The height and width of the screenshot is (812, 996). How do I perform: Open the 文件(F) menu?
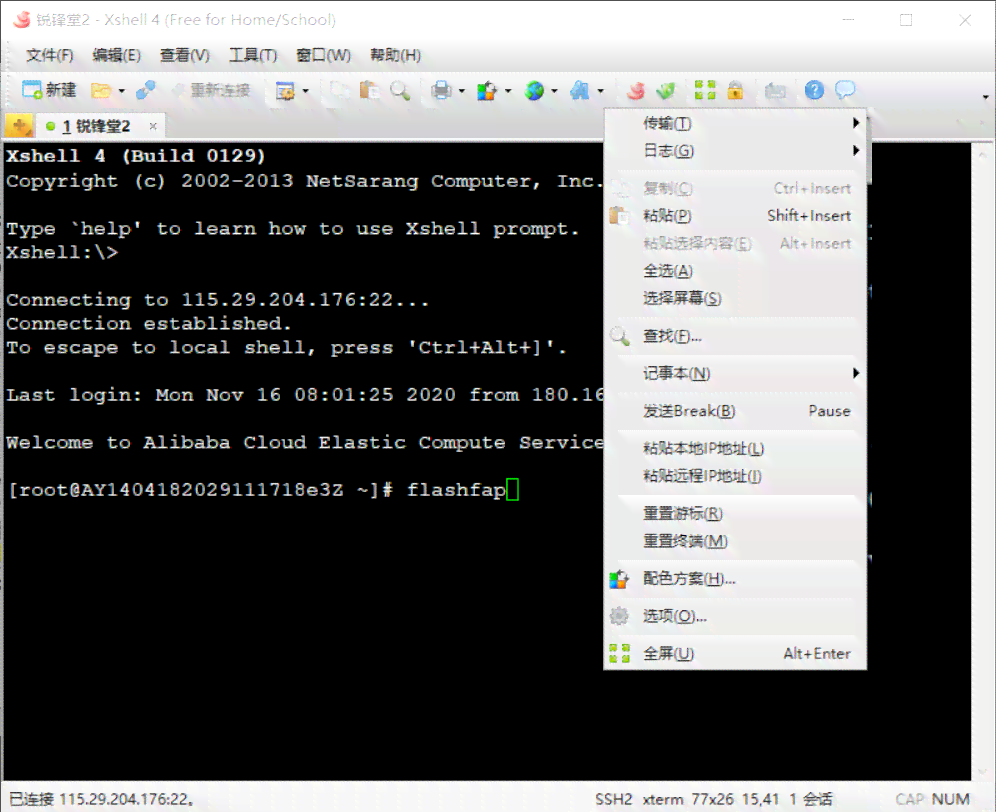point(50,55)
